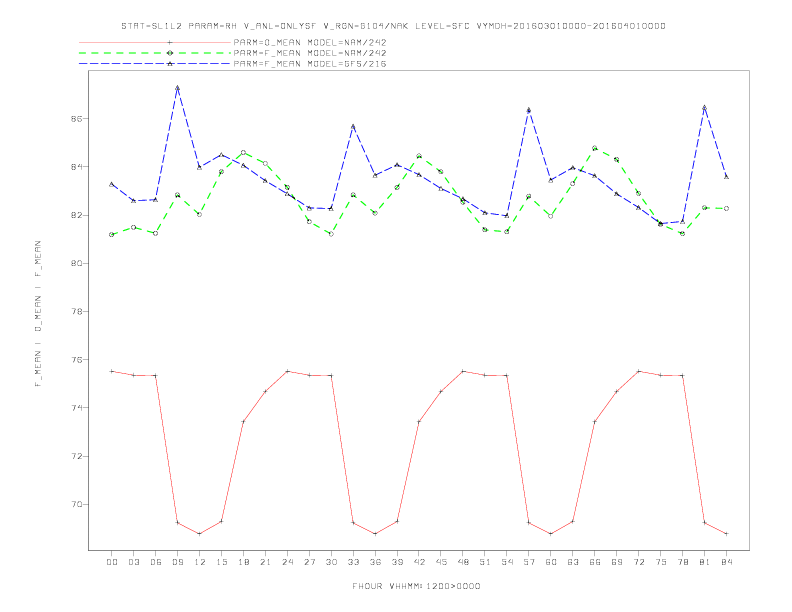Click x-axis forecast hour label 45
Screen dimensions: 792x612
(441, 562)
